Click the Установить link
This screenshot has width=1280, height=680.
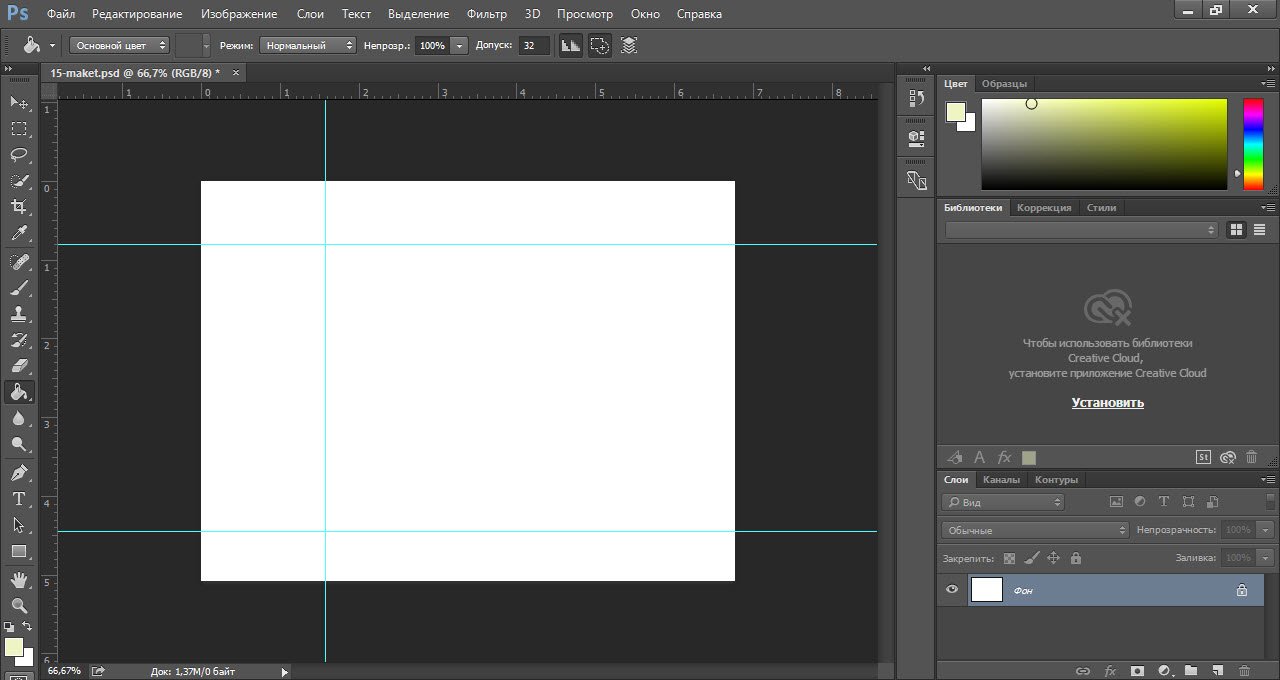coord(1107,403)
